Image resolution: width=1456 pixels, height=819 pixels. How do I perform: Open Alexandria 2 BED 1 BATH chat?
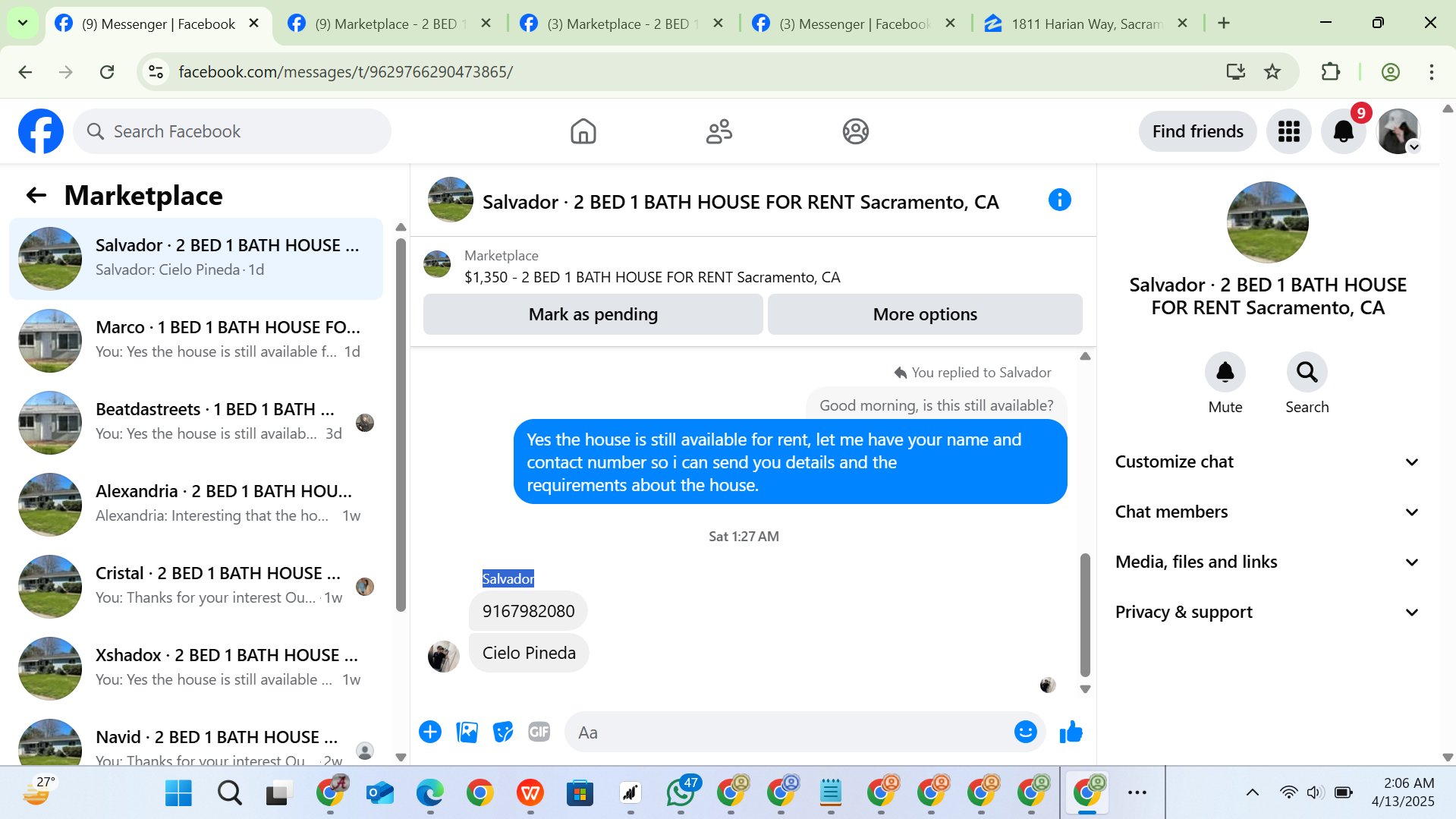[x=196, y=504]
